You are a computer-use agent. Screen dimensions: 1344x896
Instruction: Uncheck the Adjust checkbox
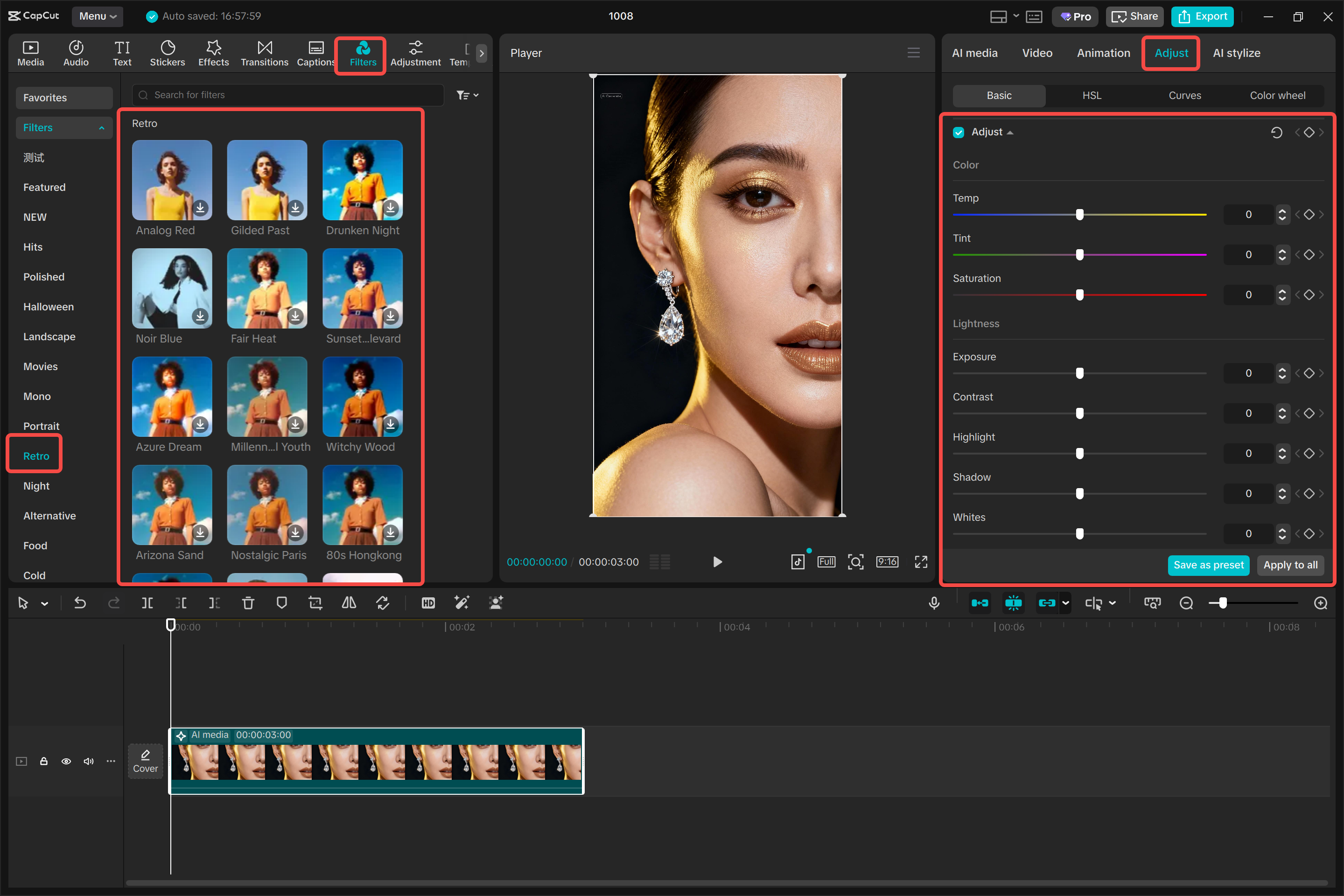tap(958, 132)
